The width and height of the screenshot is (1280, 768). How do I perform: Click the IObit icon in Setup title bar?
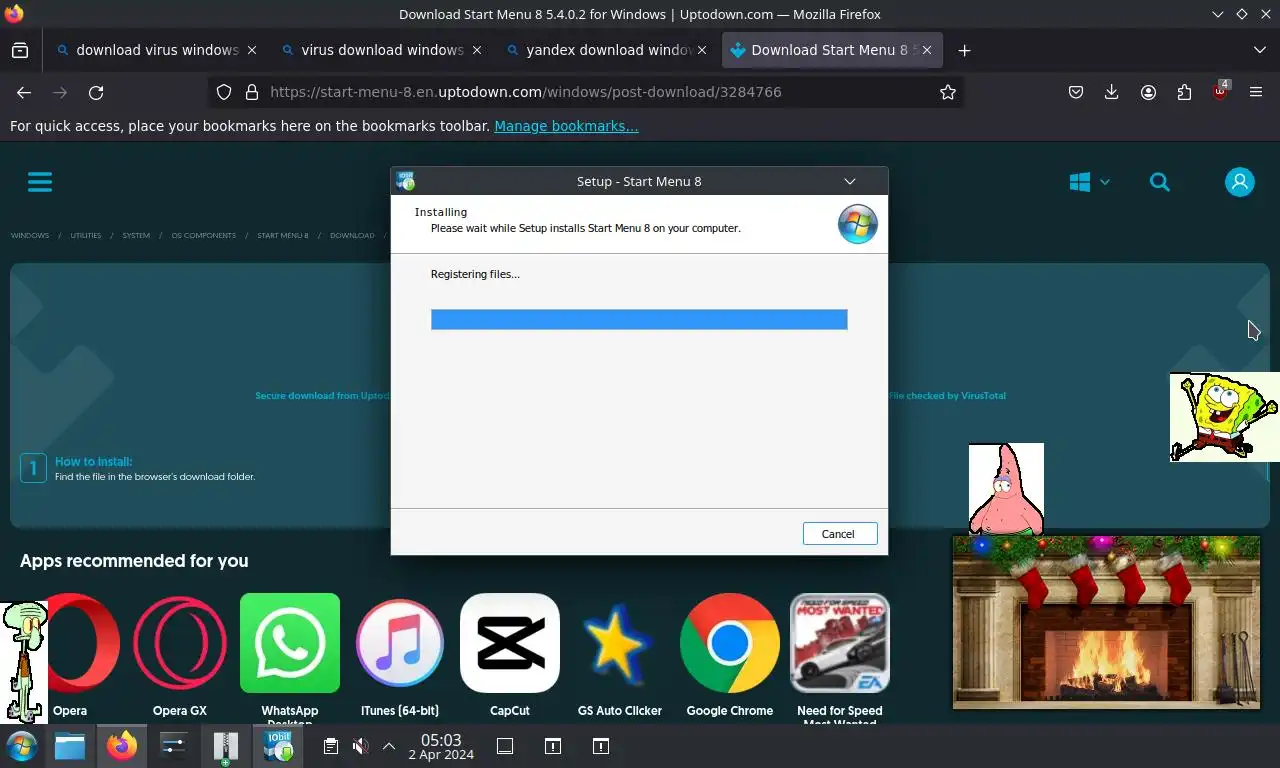pos(405,181)
